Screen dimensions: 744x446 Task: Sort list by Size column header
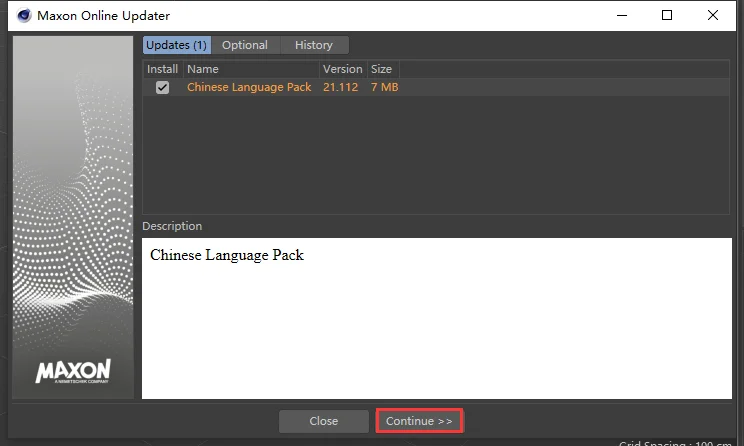(382, 69)
